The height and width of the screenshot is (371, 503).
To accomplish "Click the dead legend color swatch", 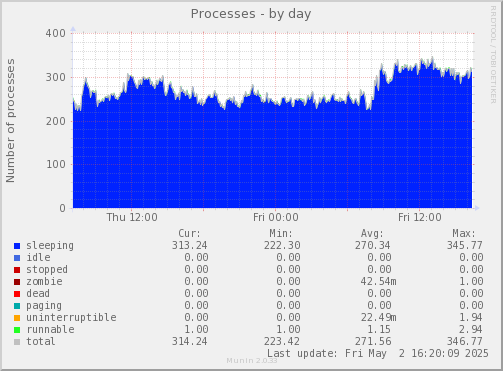I will pos(17,294).
